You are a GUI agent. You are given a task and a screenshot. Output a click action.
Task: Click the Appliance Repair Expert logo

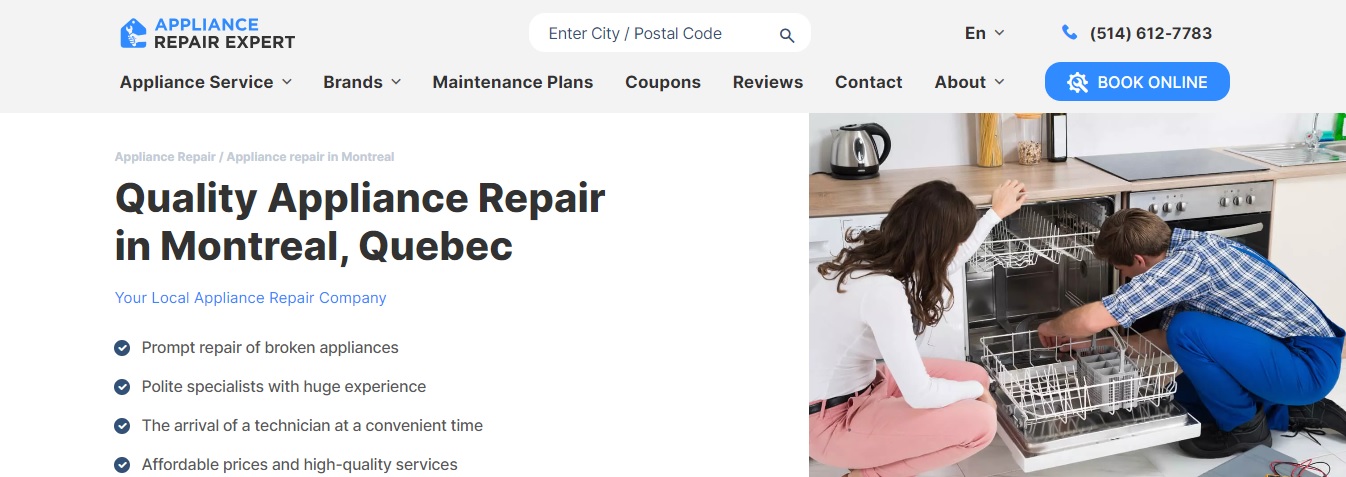[x=207, y=33]
